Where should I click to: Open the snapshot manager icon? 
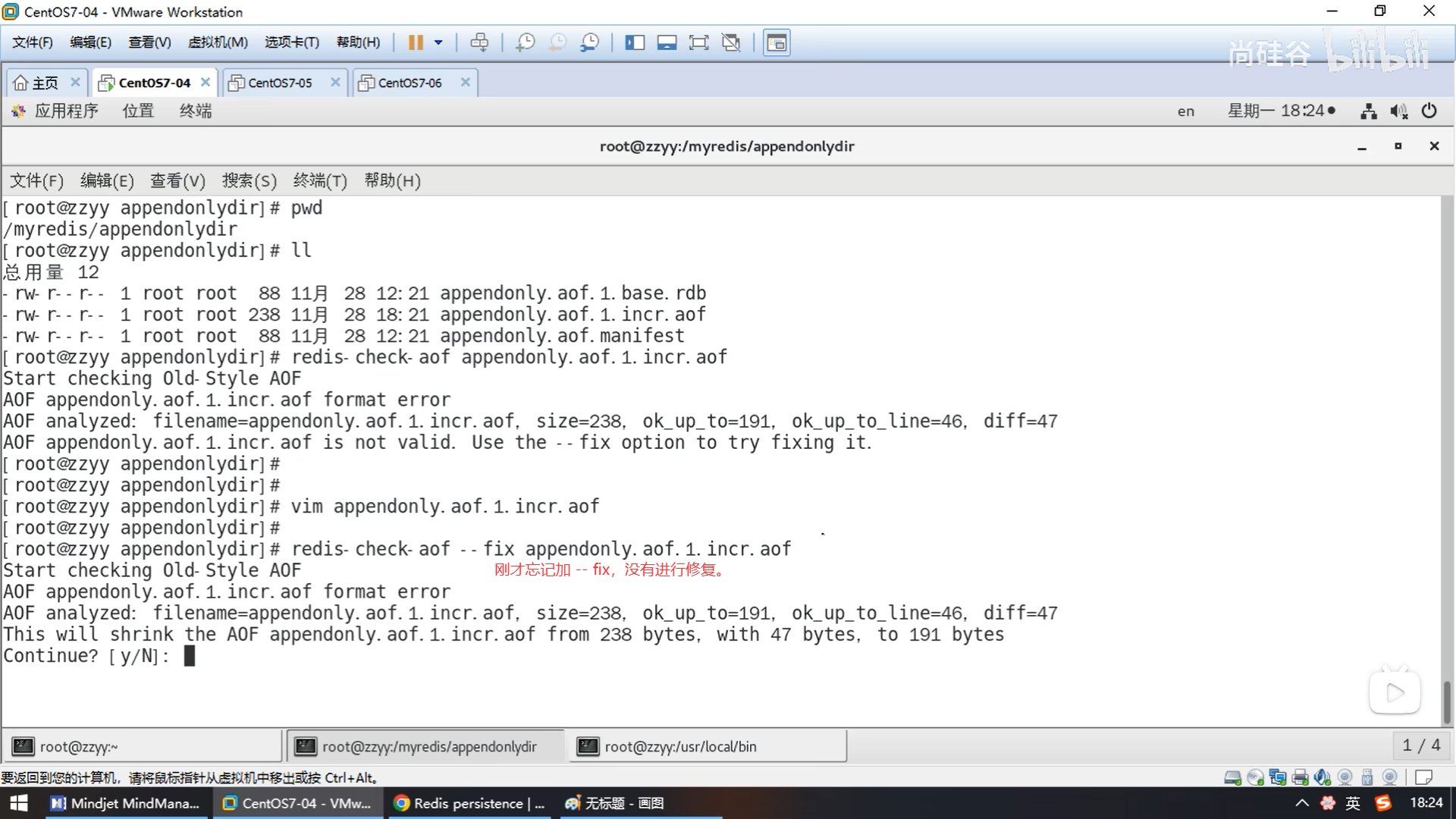(589, 42)
